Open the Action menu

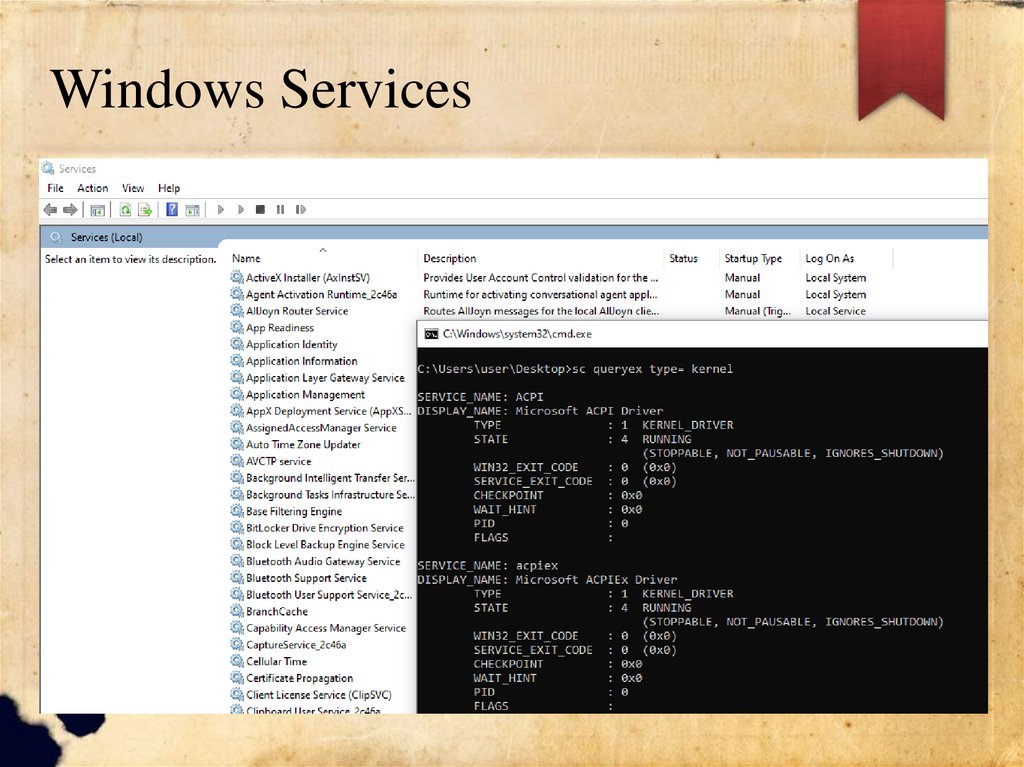click(x=92, y=188)
